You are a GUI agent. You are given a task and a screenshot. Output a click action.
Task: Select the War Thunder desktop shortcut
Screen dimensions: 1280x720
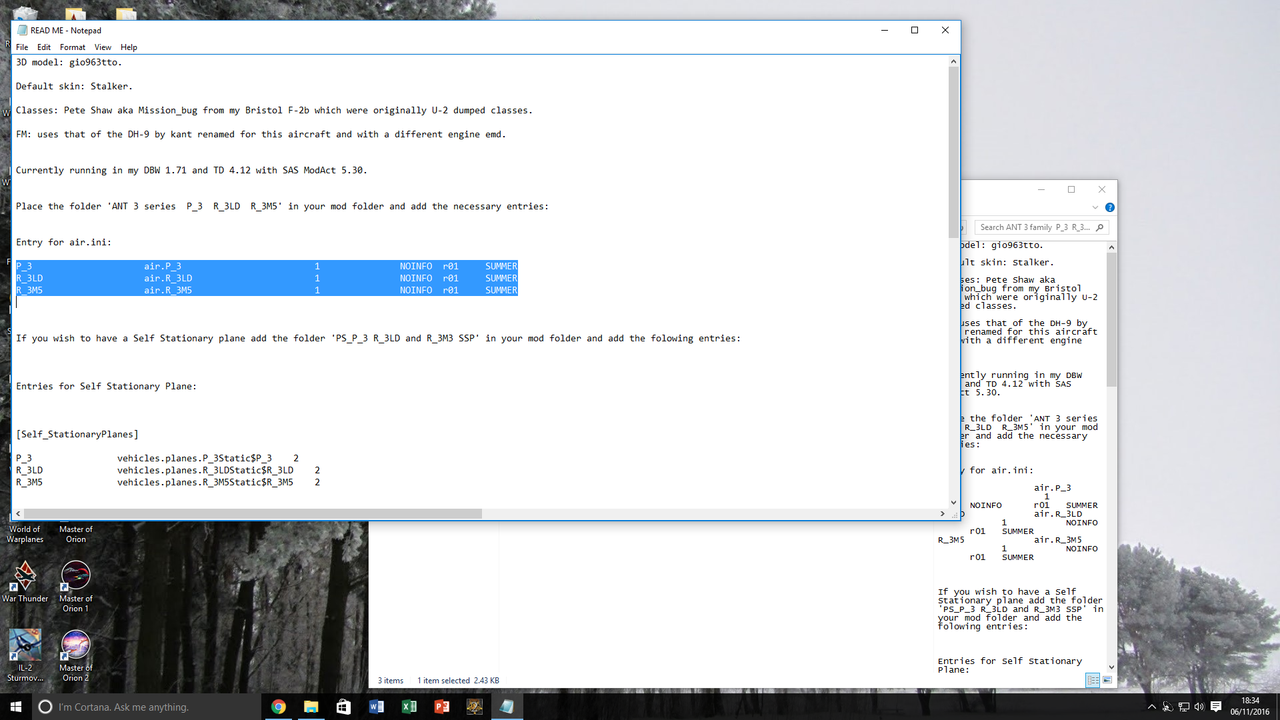25,582
